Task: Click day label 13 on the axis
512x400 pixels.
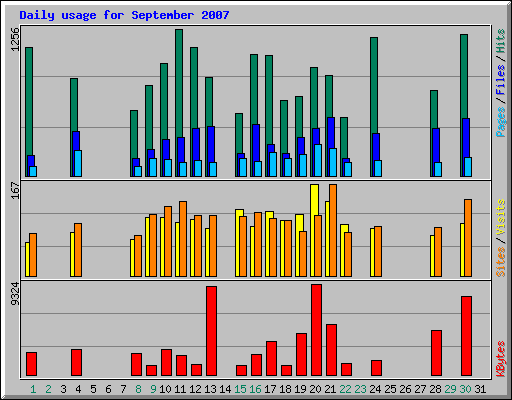Action: coord(210,389)
